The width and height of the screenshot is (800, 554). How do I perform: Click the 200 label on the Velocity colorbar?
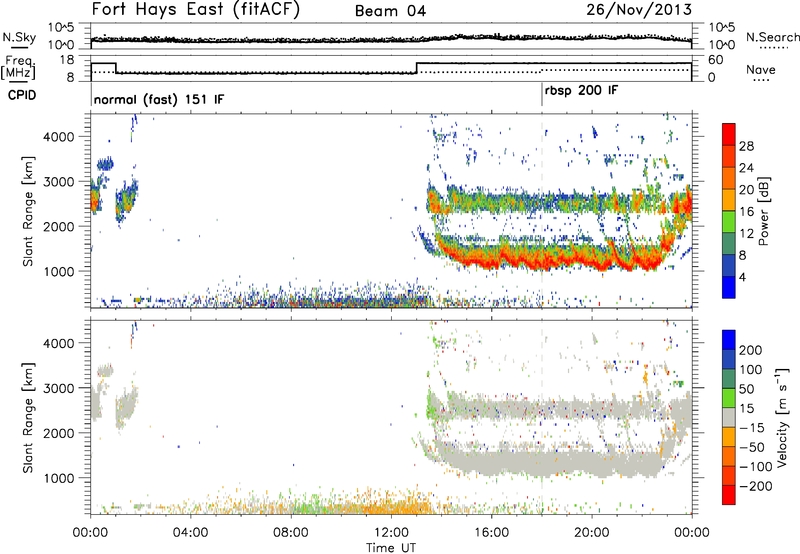[751, 350]
